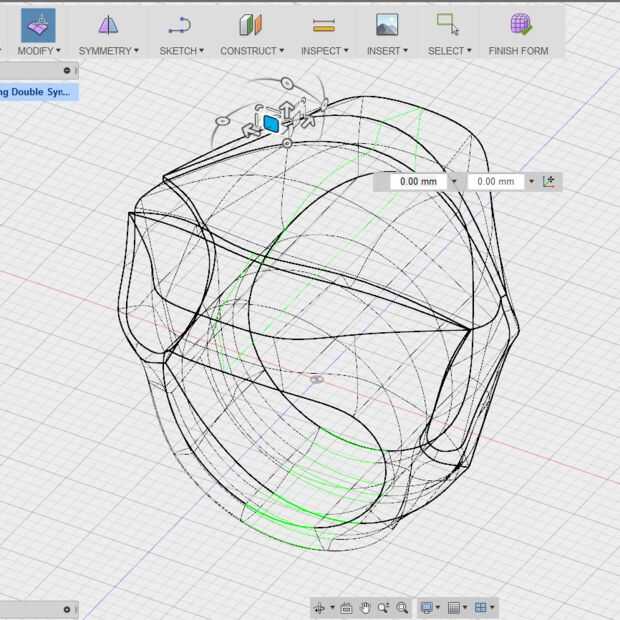
Task: Open Display Settings monitor icon
Action: coord(427,607)
